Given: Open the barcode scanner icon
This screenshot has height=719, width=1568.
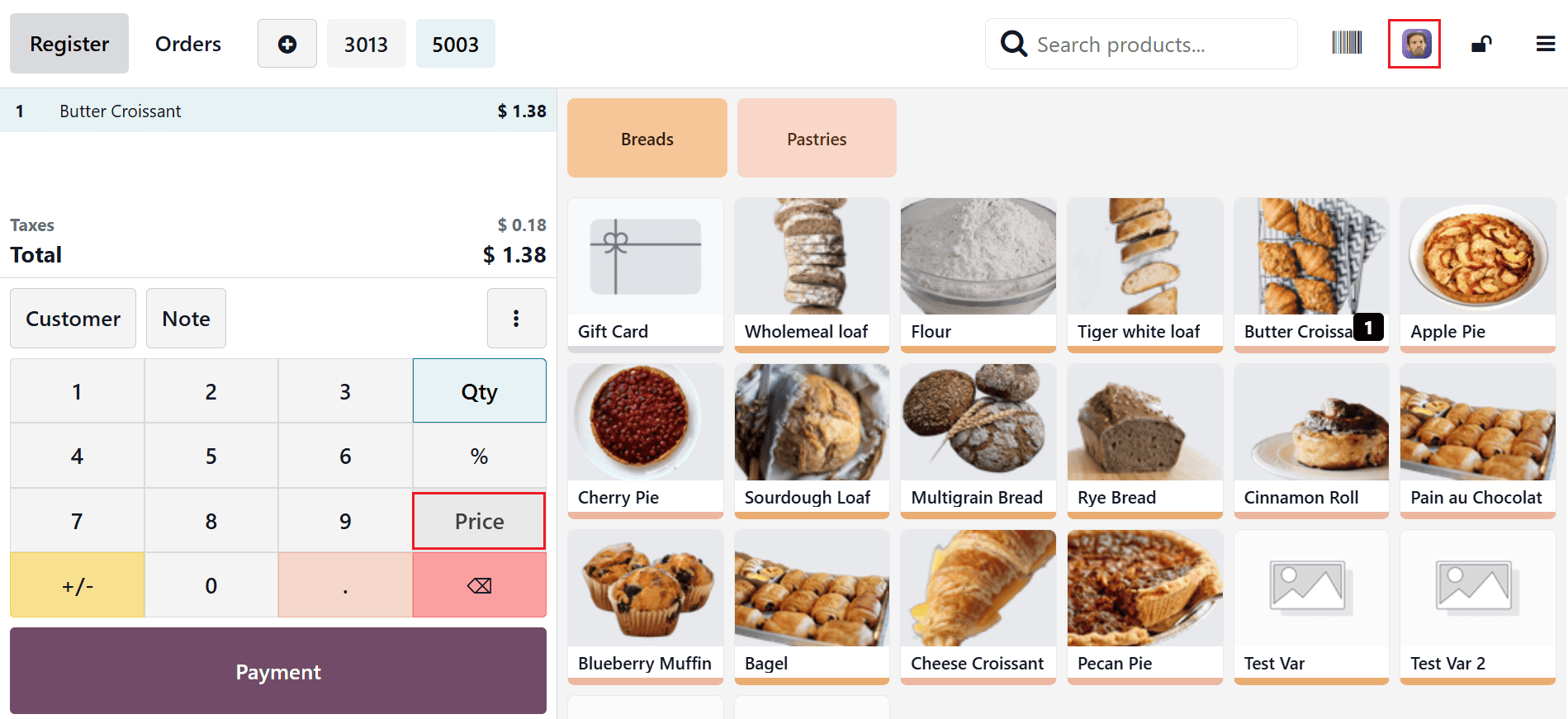Looking at the screenshot, I should [x=1347, y=43].
